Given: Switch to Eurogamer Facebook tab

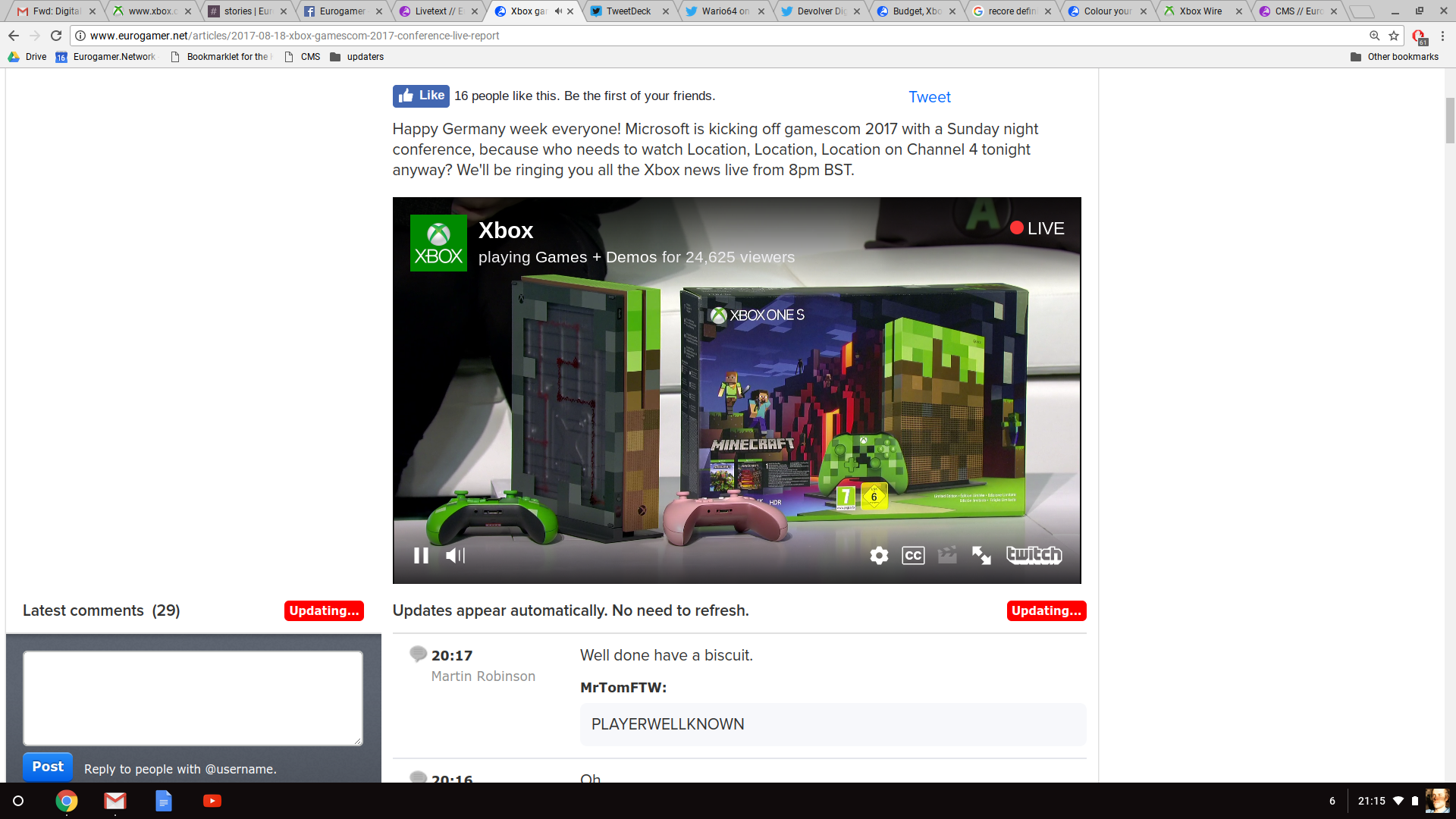Looking at the screenshot, I should point(342,11).
